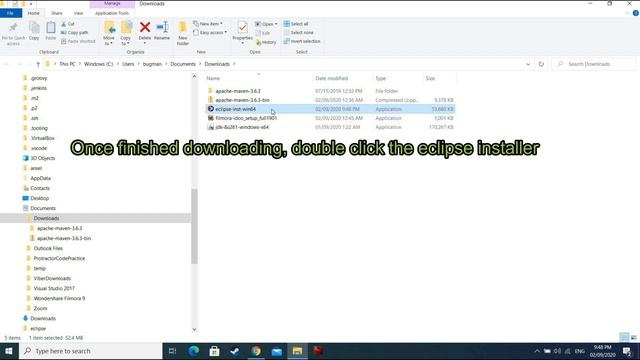Click the Open dropdown in ribbon
640x360 pixels.
coord(266,24)
